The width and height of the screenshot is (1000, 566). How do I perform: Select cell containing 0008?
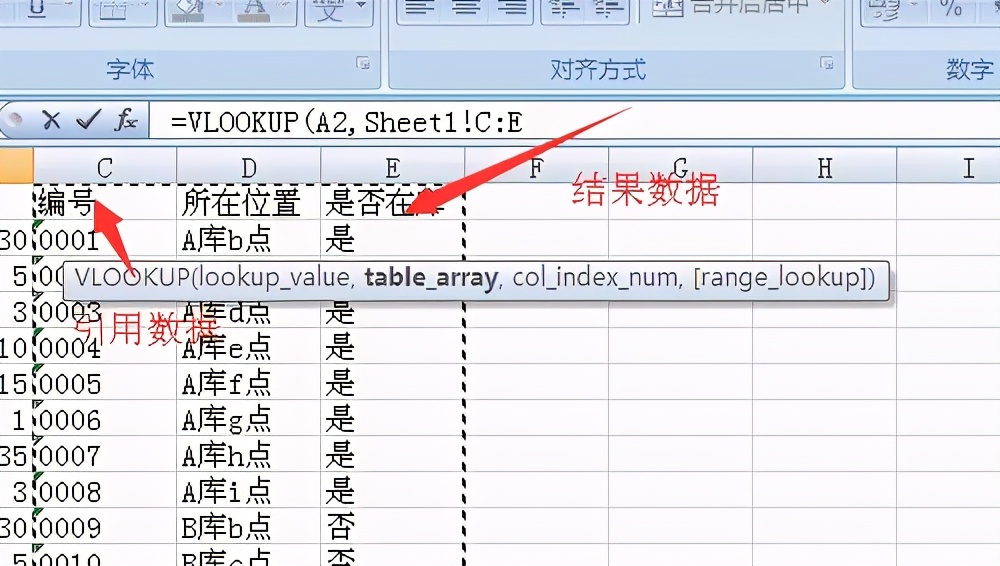tap(105, 491)
